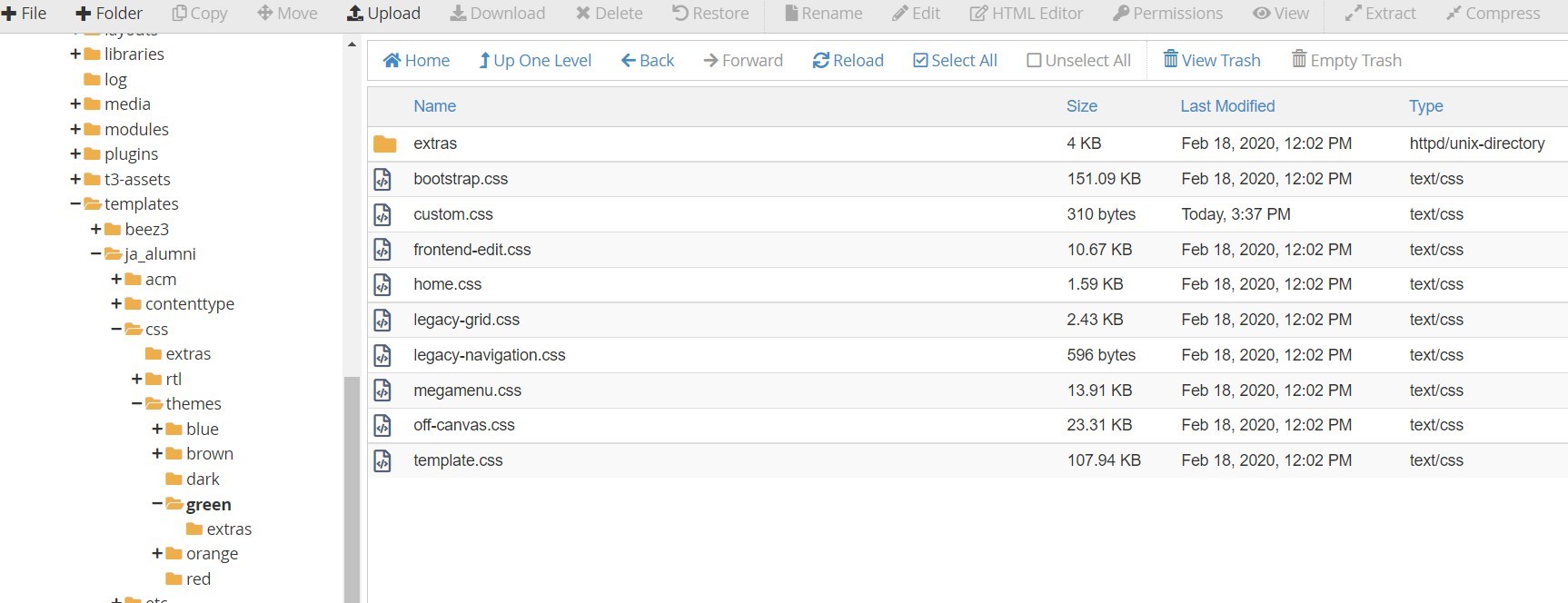Click the off-canvas.css file icon
Screen dimensions: 1568x603
(x=382, y=425)
